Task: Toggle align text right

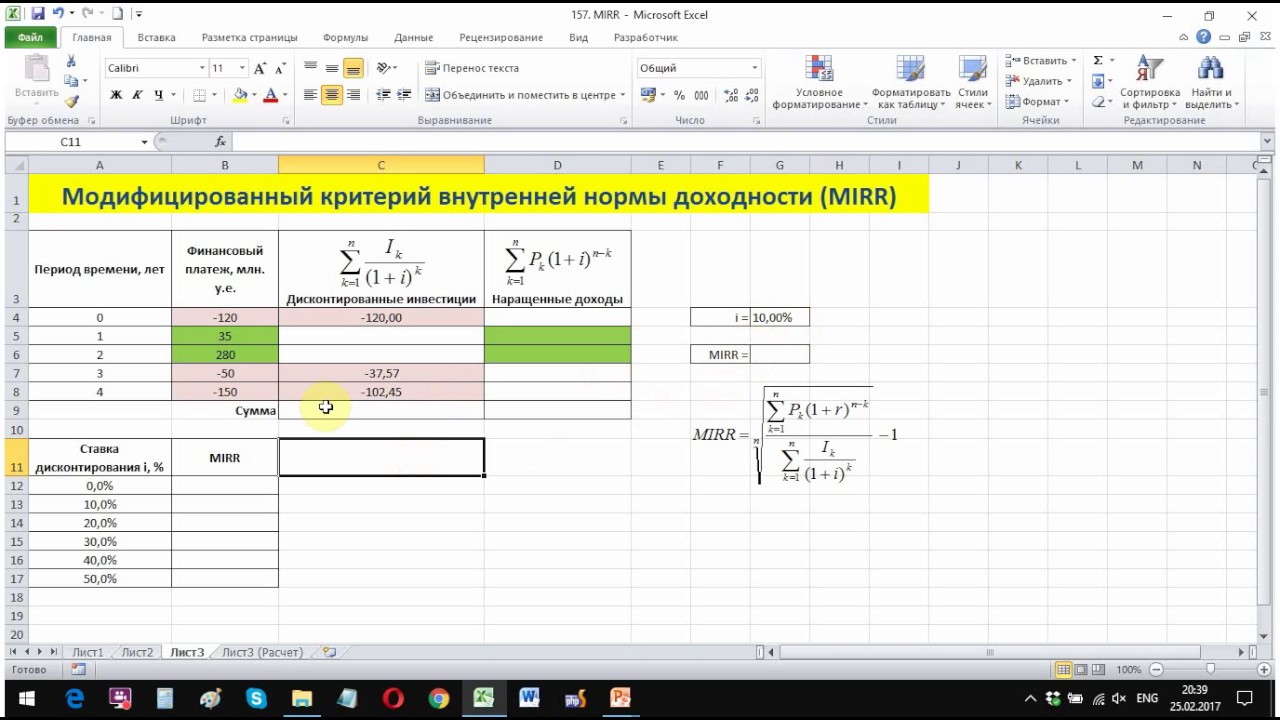Action: click(x=353, y=95)
